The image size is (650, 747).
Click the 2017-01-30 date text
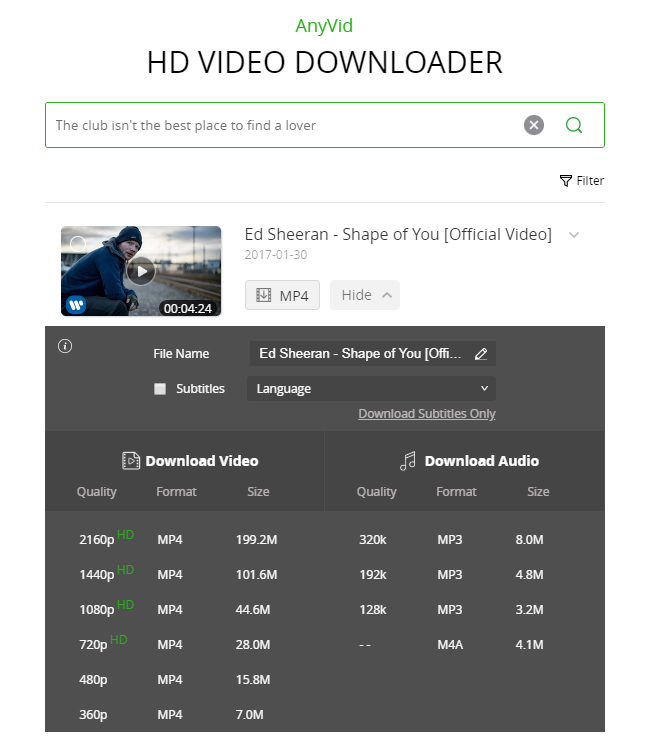point(276,255)
